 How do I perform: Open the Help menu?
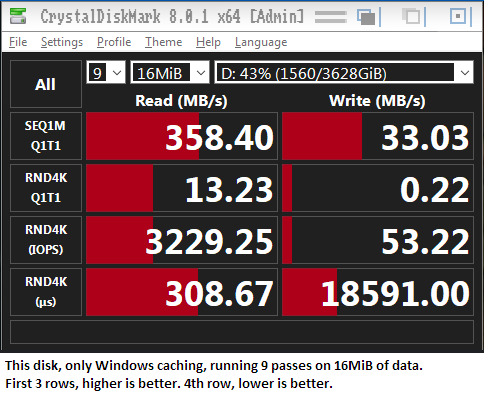[208, 42]
